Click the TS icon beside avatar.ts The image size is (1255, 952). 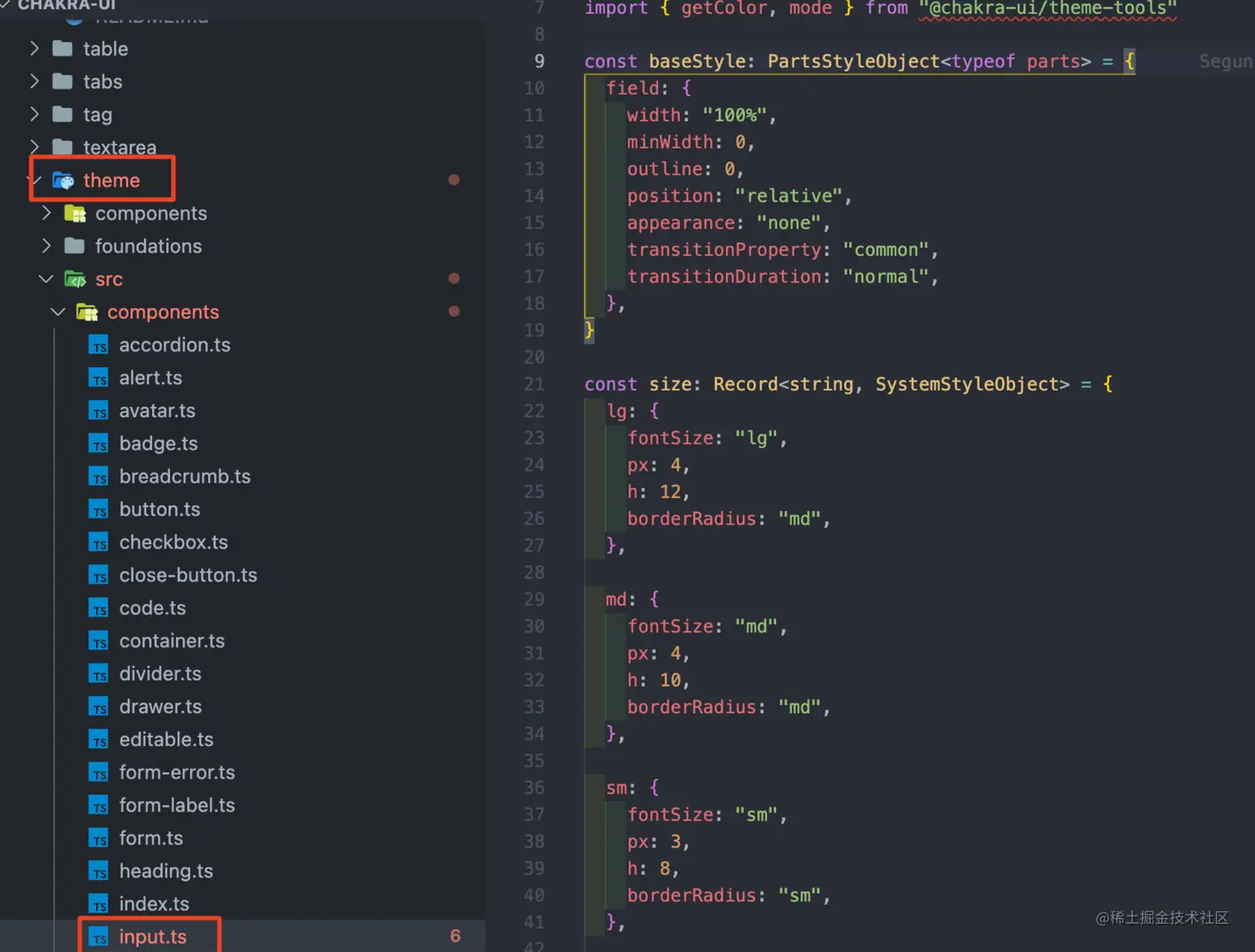click(x=99, y=411)
